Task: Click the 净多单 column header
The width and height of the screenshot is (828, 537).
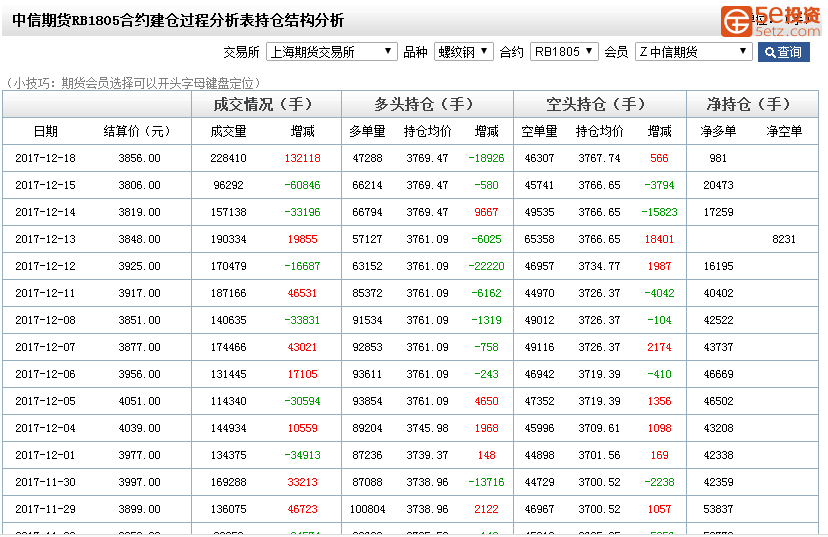Action: [718, 131]
